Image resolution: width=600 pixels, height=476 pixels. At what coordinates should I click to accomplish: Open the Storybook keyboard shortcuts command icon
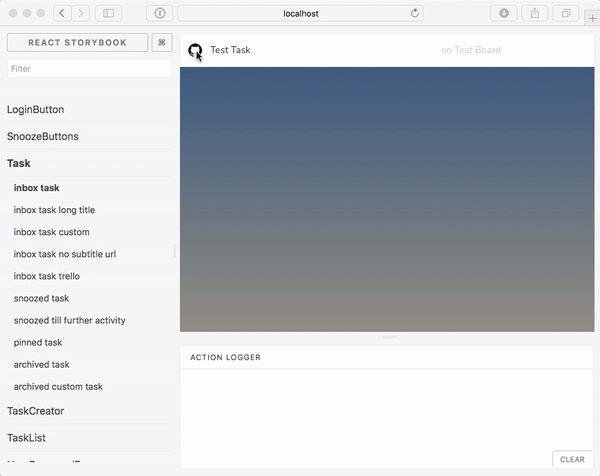[162, 42]
